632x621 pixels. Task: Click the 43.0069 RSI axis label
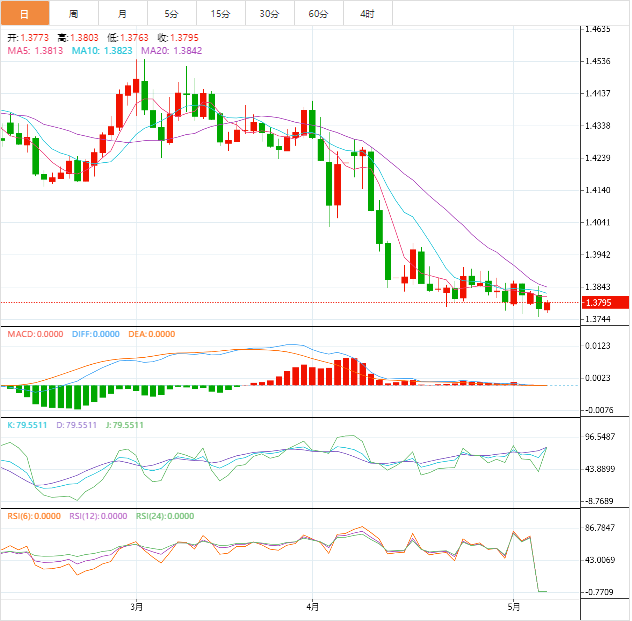[x=600, y=560]
